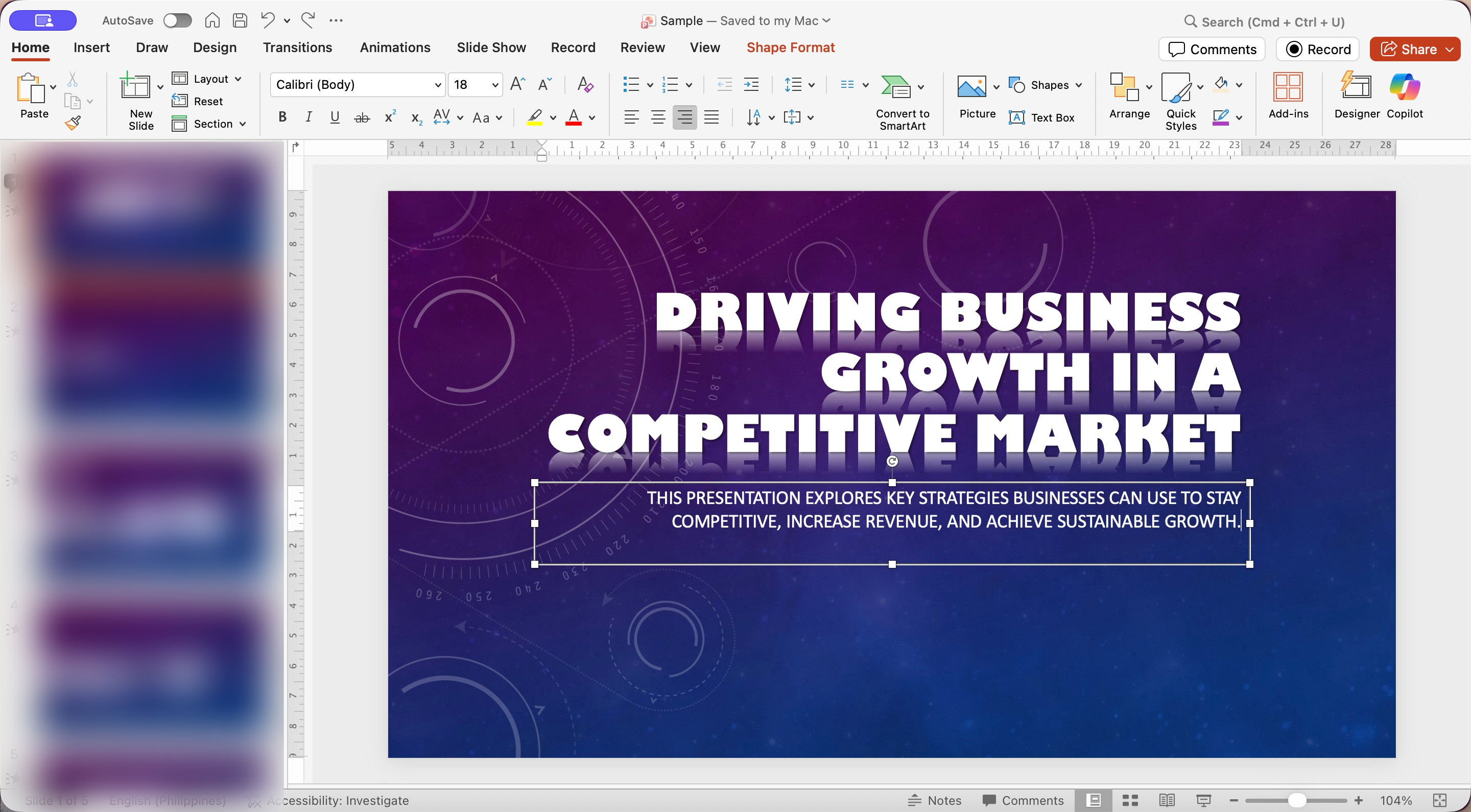
Task: Open the Transitions tab
Action: tap(297, 47)
